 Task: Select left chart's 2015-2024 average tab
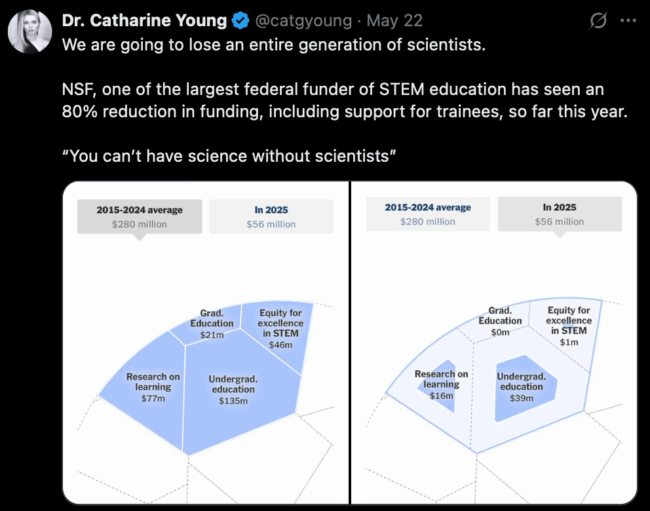(140, 217)
